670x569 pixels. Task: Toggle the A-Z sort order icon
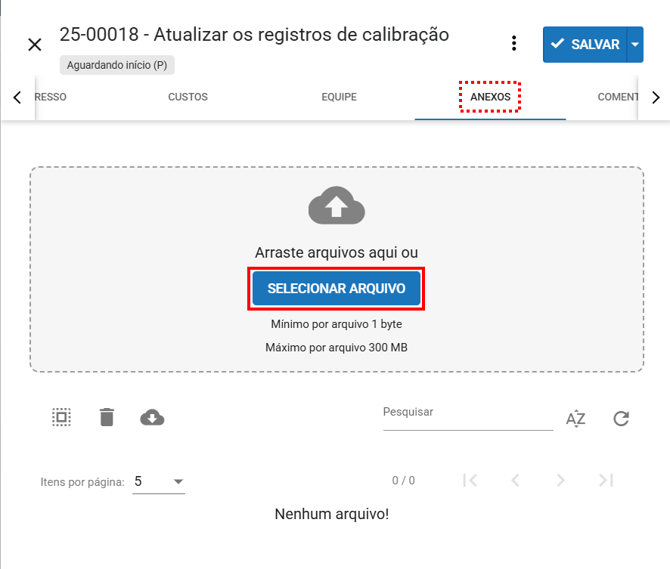576,419
